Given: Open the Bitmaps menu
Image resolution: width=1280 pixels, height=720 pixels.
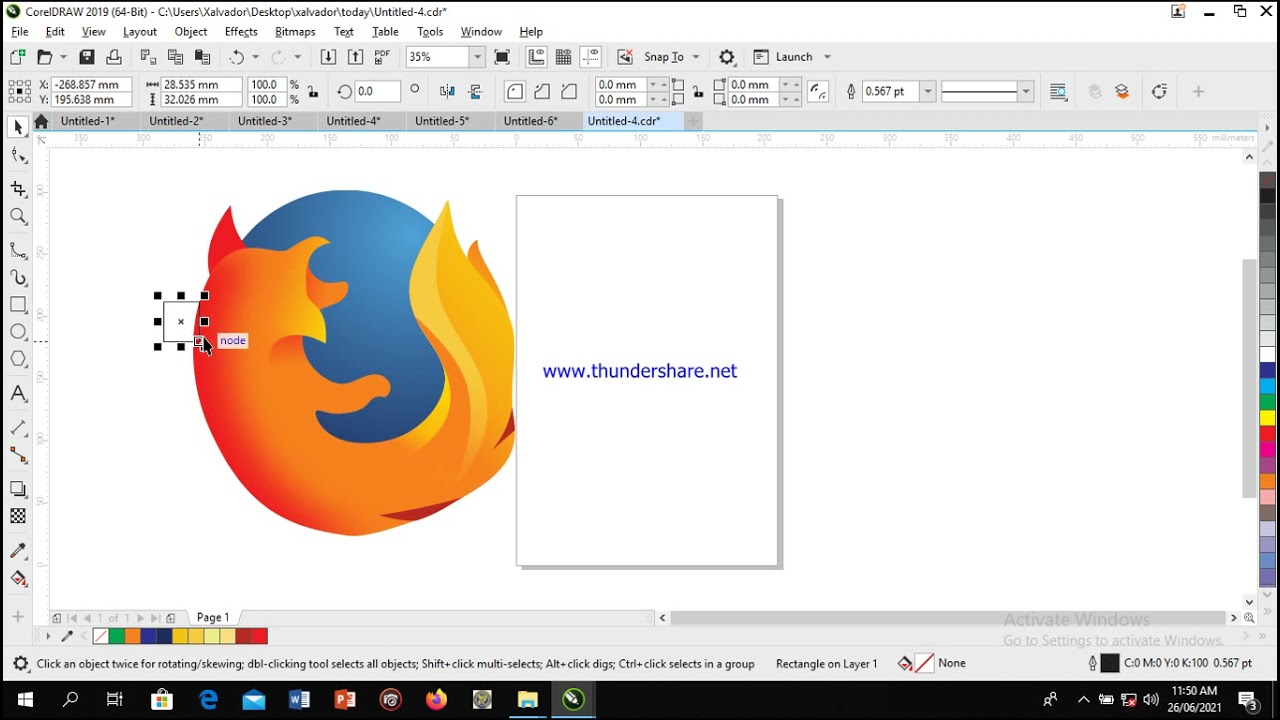Looking at the screenshot, I should point(295,32).
